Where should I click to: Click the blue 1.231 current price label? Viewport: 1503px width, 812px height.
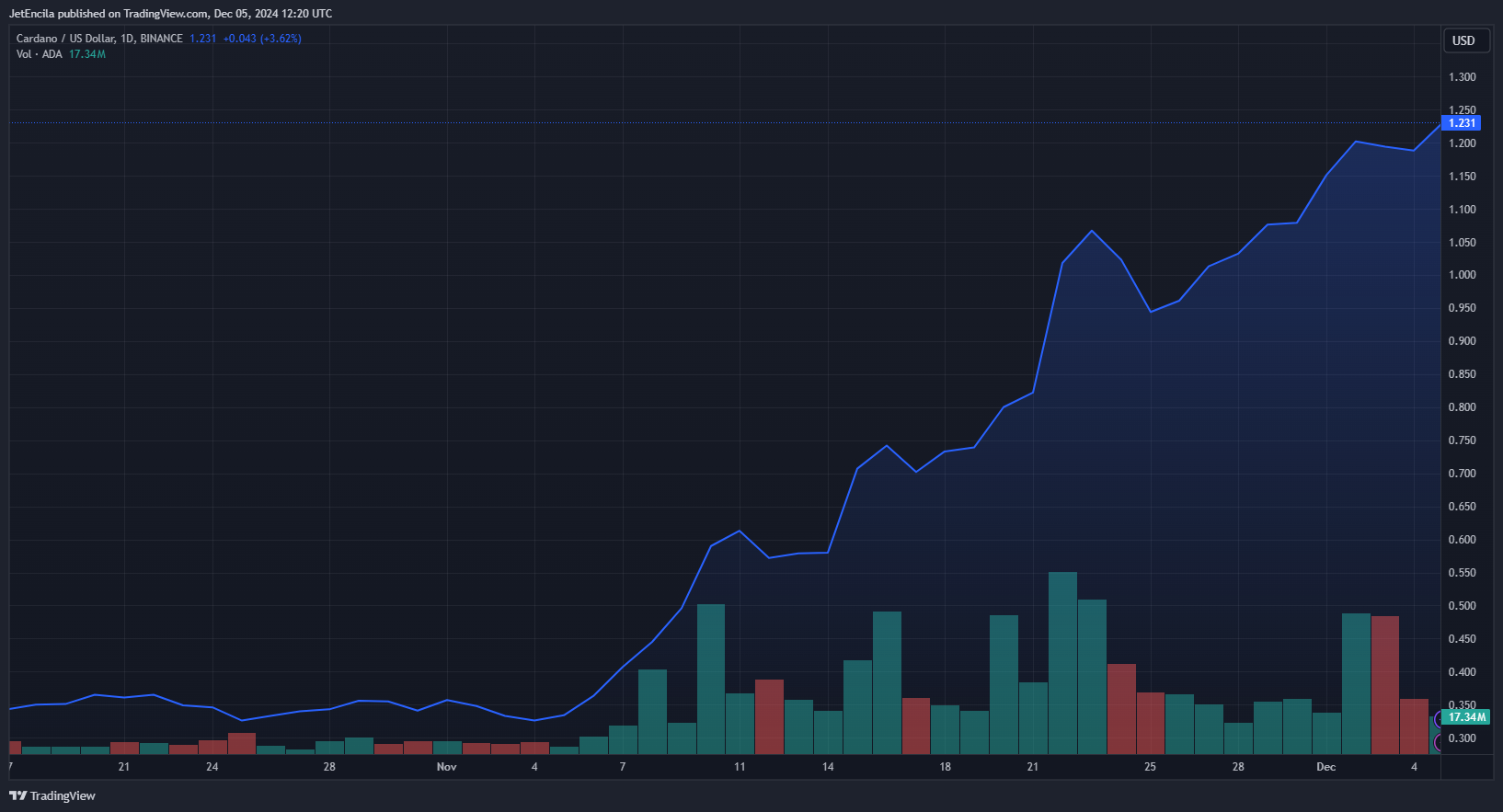coord(1462,123)
